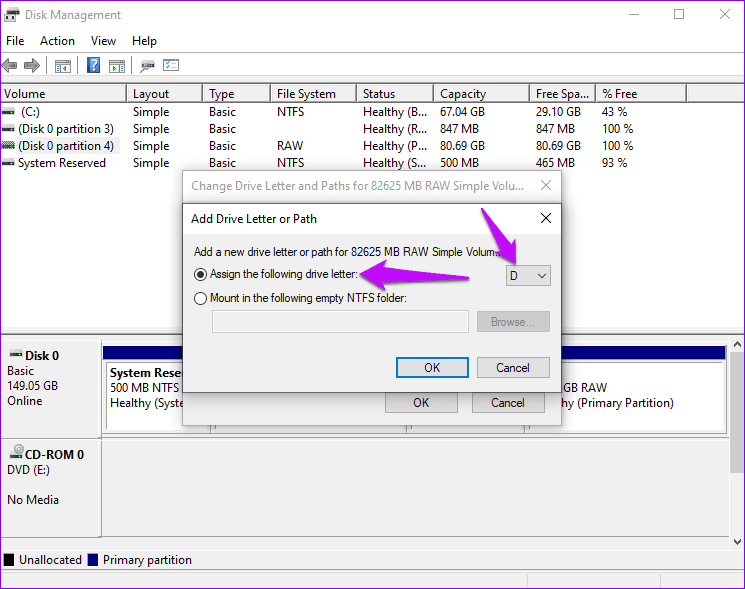
Task: Click the Forward arrow toolbar icon
Action: (x=32, y=66)
